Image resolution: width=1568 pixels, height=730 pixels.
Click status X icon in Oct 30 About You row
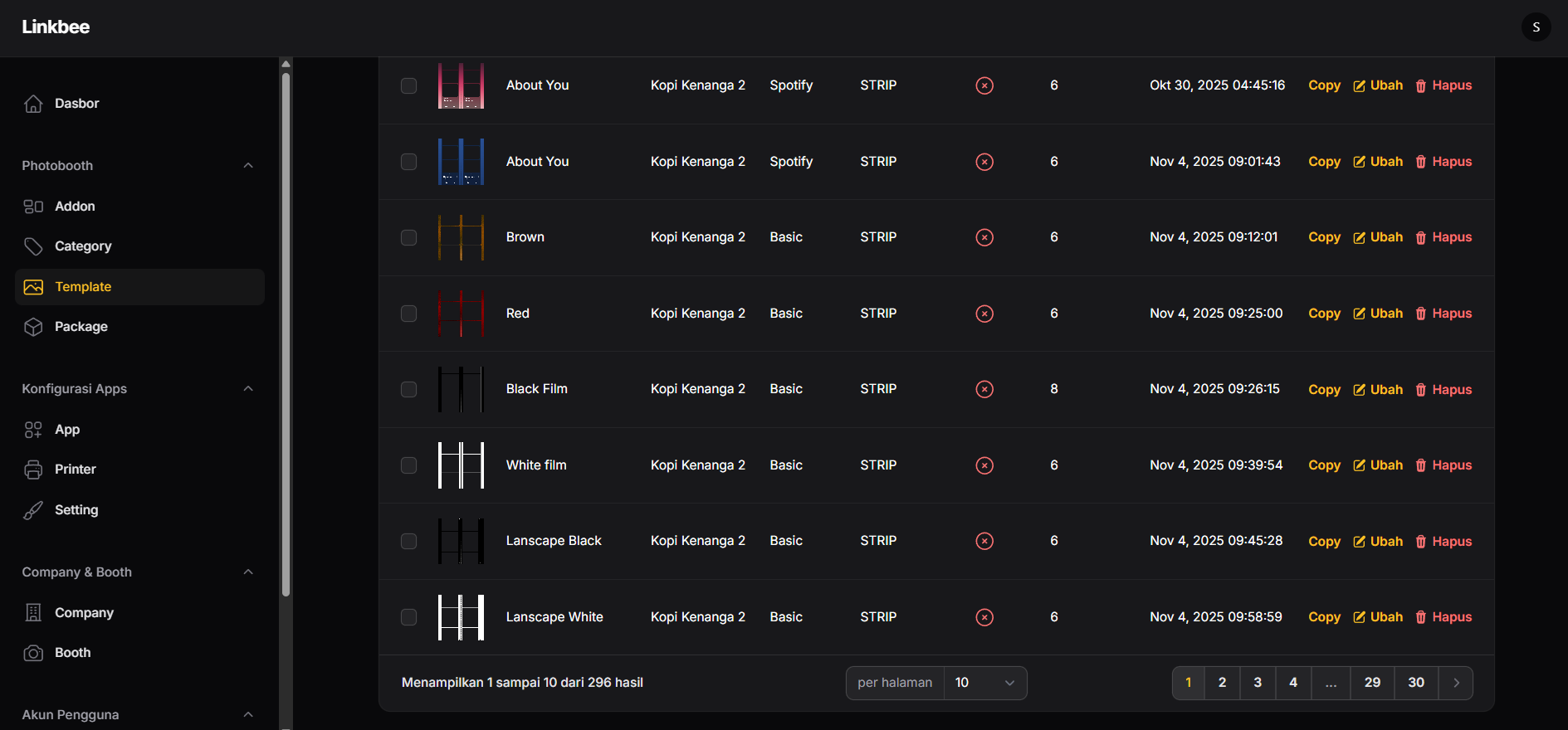pyautogui.click(x=984, y=85)
